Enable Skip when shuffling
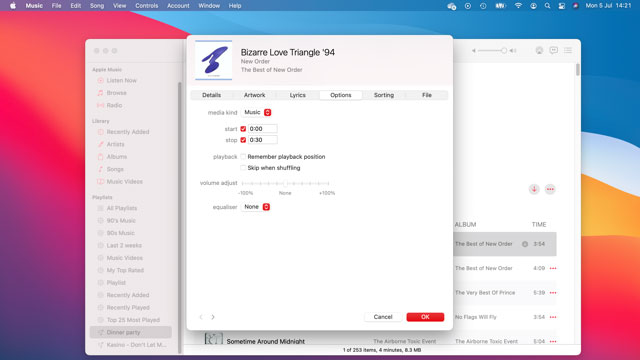640x360 pixels. (x=243, y=168)
